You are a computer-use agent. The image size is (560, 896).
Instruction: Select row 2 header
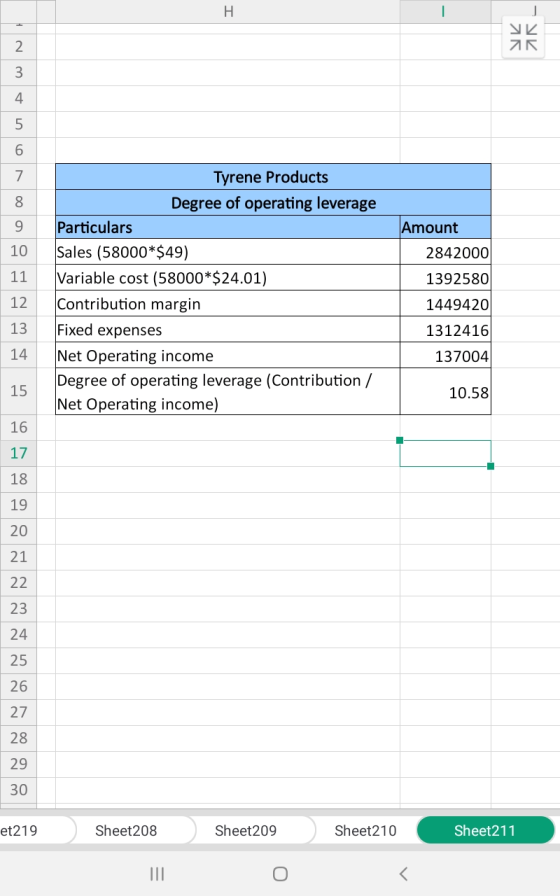18,46
